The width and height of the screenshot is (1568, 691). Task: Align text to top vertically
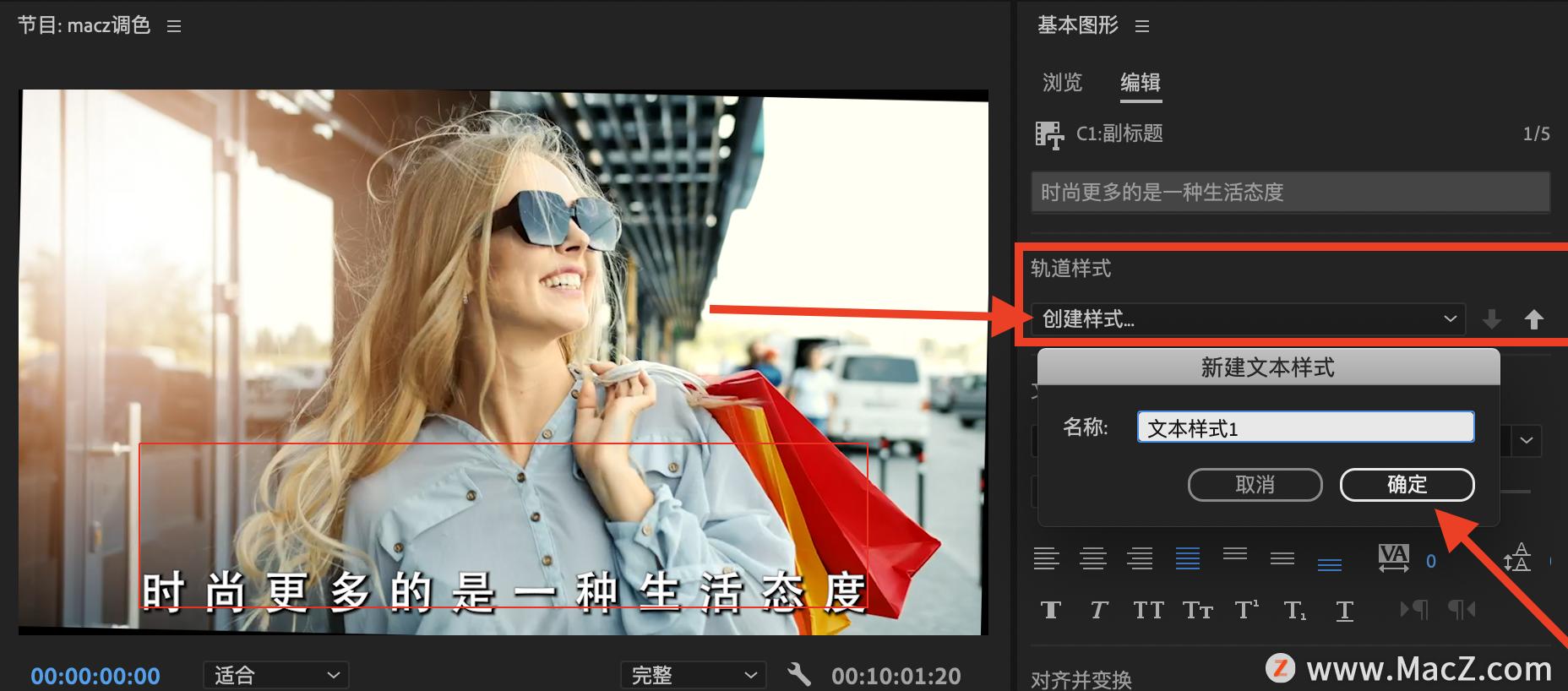[x=1235, y=554]
